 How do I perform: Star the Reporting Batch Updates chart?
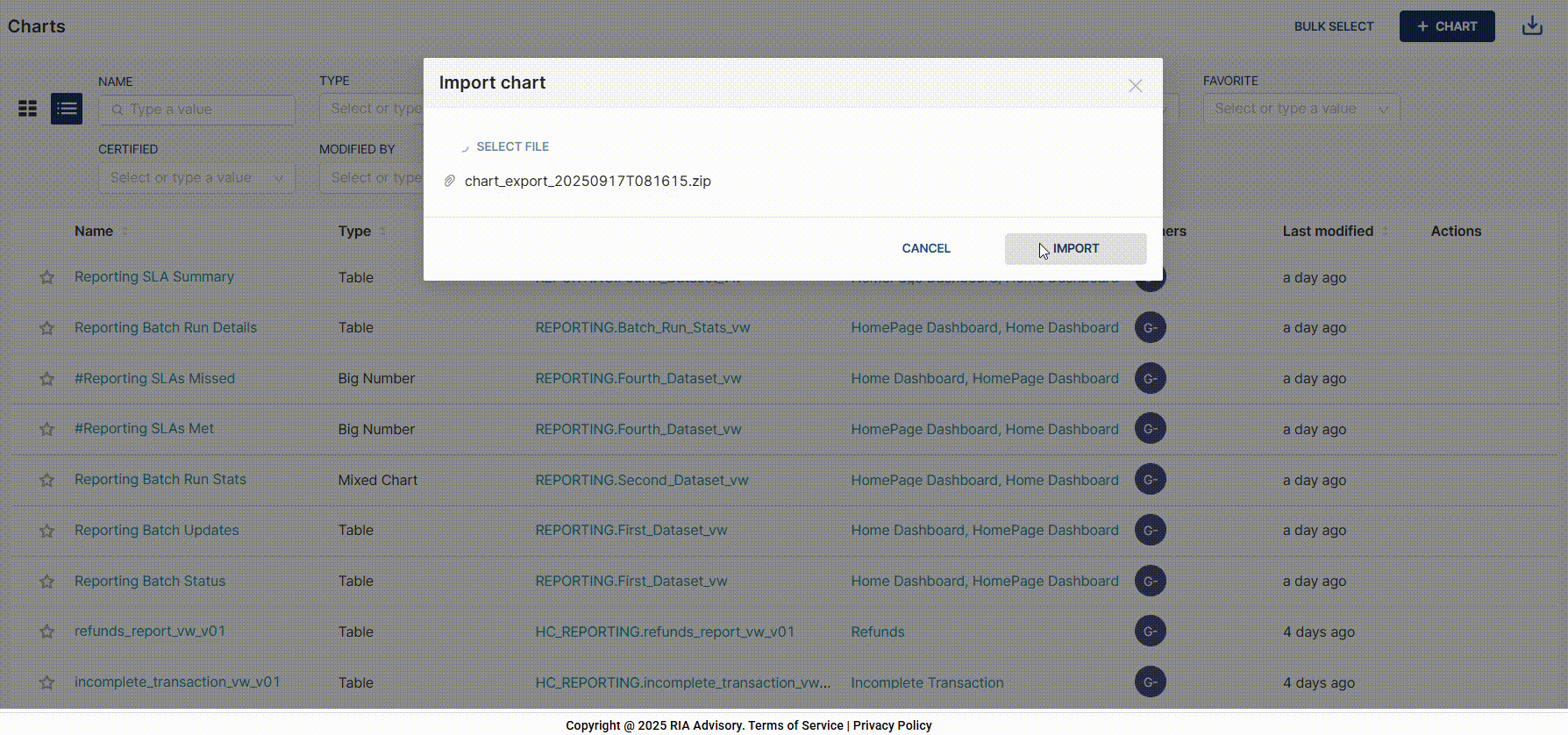(47, 531)
